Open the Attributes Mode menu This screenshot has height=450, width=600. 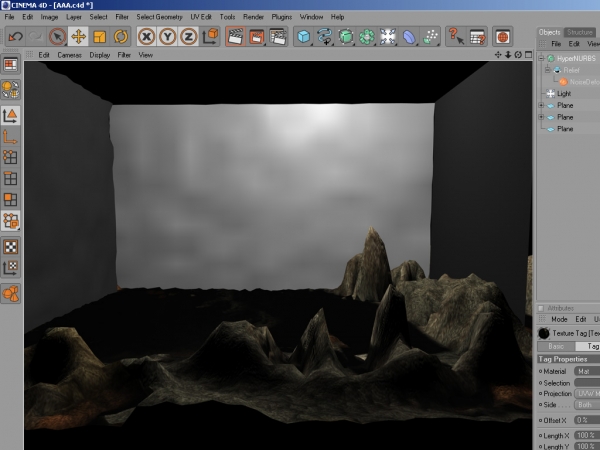559,319
